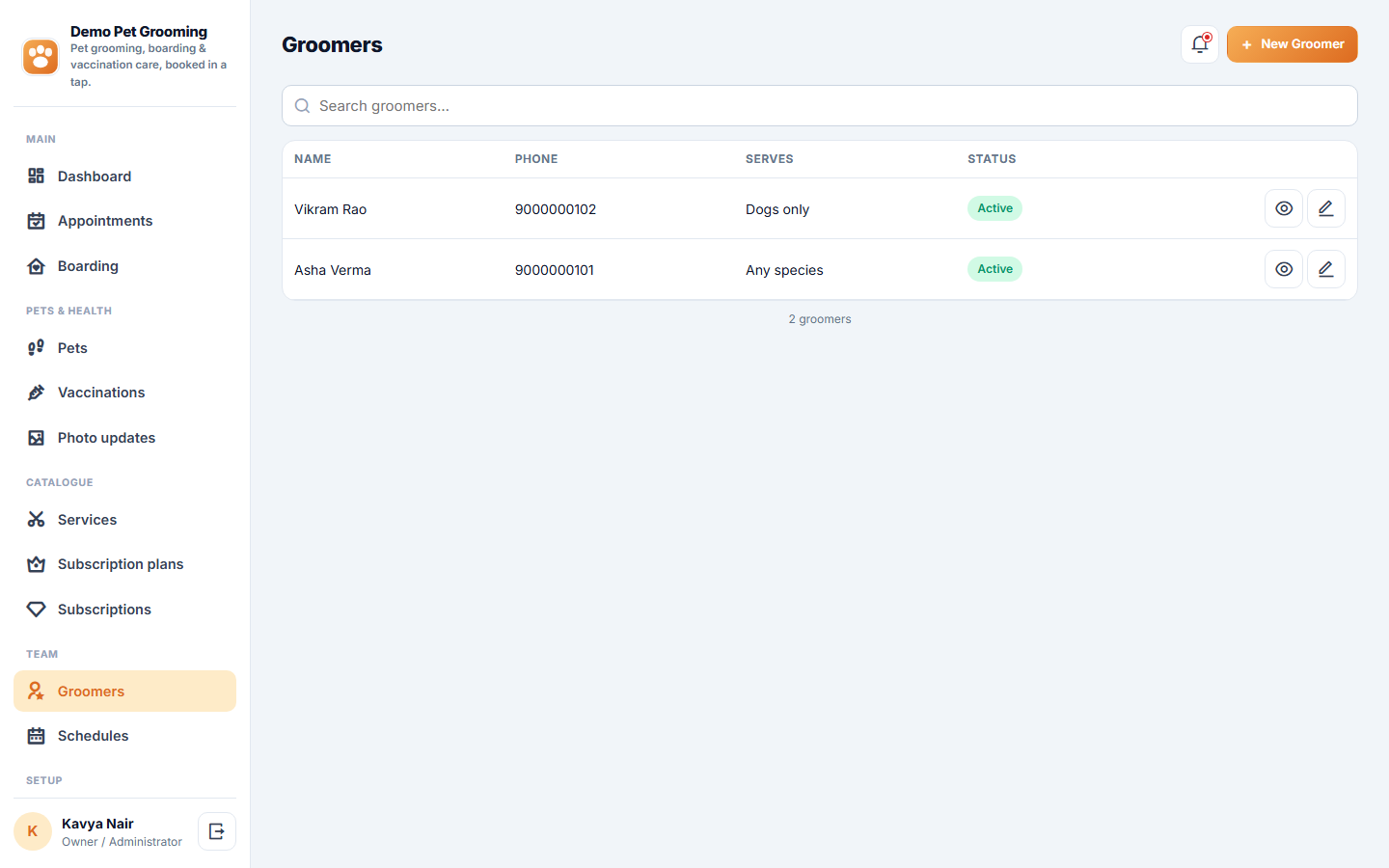
Task: Click the Any species cell
Action: tap(784, 270)
